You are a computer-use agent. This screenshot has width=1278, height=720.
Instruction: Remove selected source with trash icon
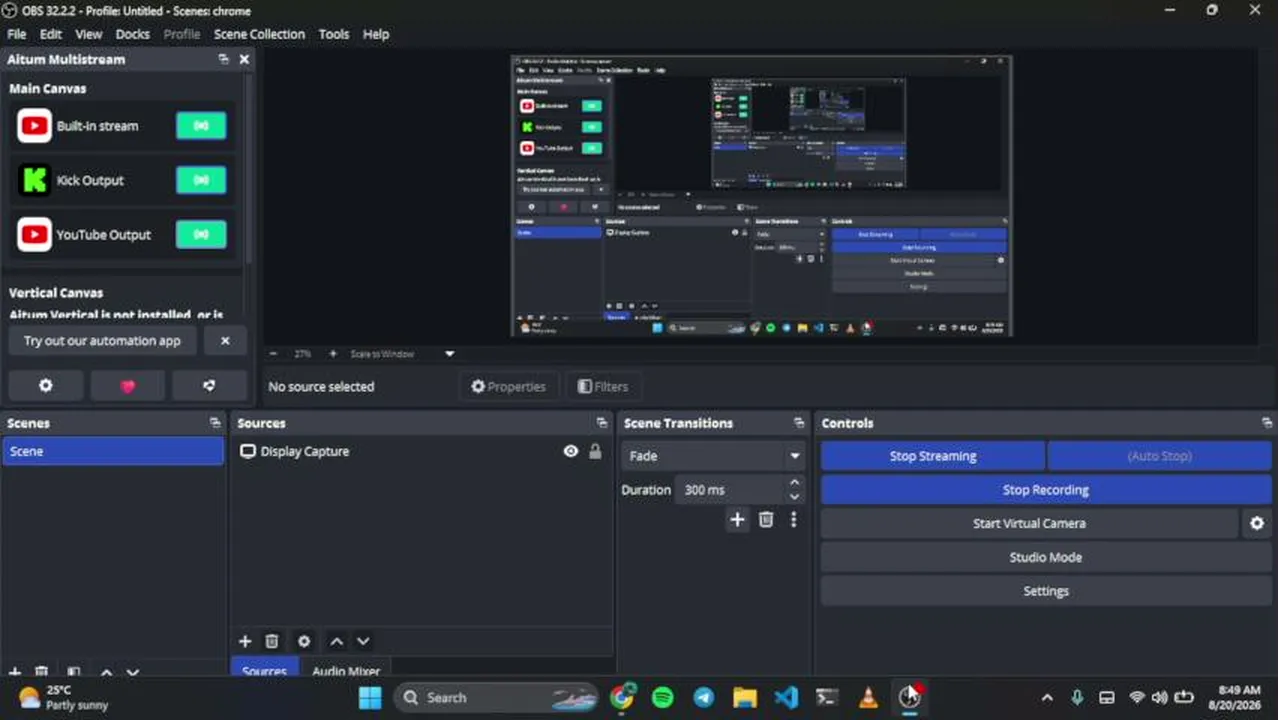272,641
